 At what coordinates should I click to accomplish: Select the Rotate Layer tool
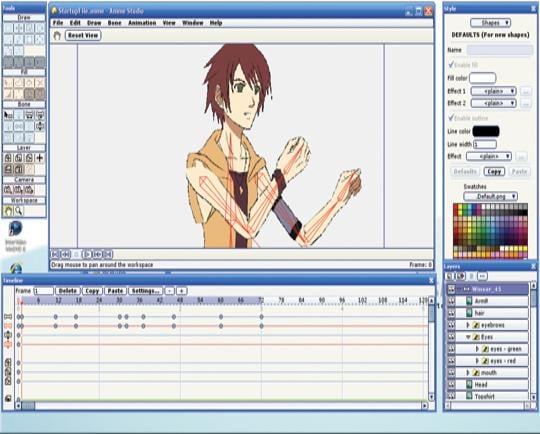click(29, 158)
